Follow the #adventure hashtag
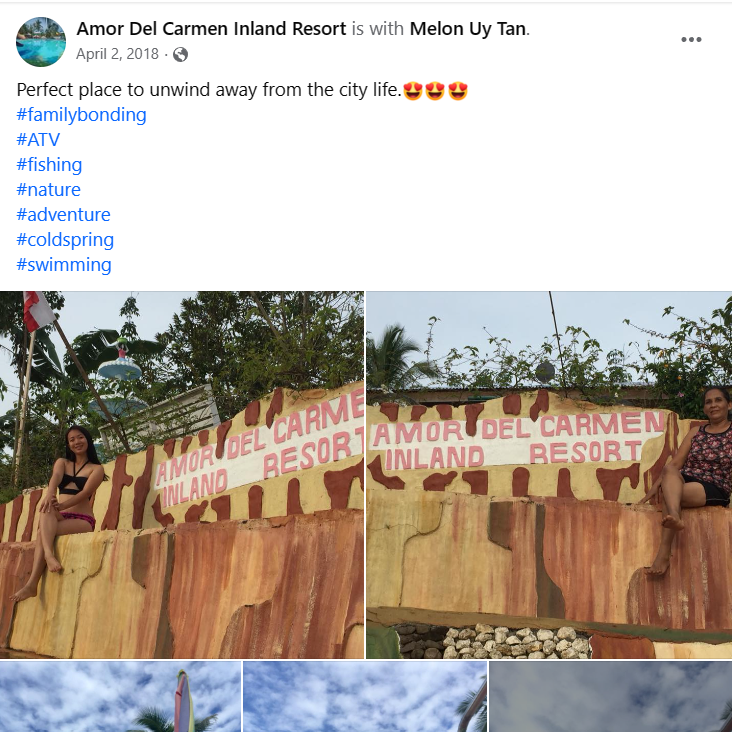The height and width of the screenshot is (732, 732). 63,215
